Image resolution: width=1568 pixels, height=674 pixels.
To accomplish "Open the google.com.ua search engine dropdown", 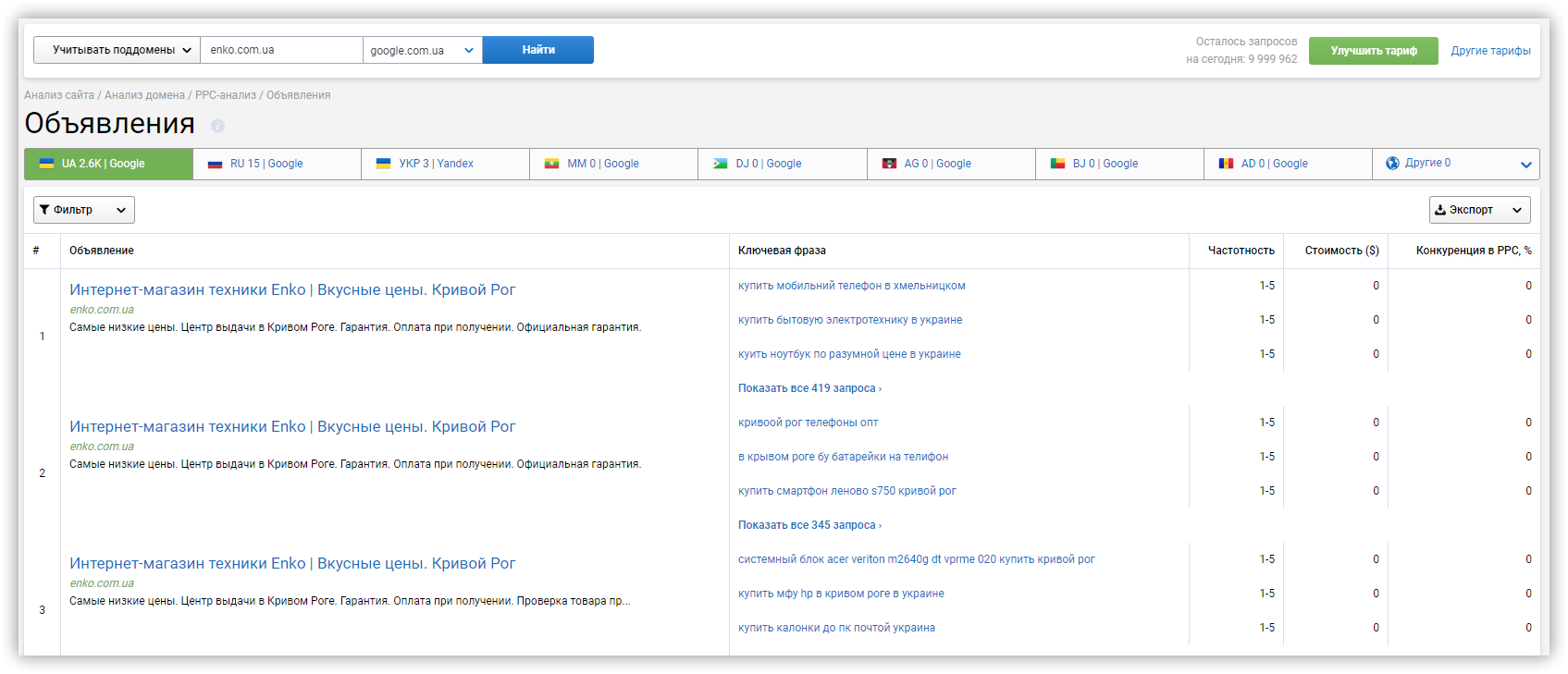I will (423, 50).
